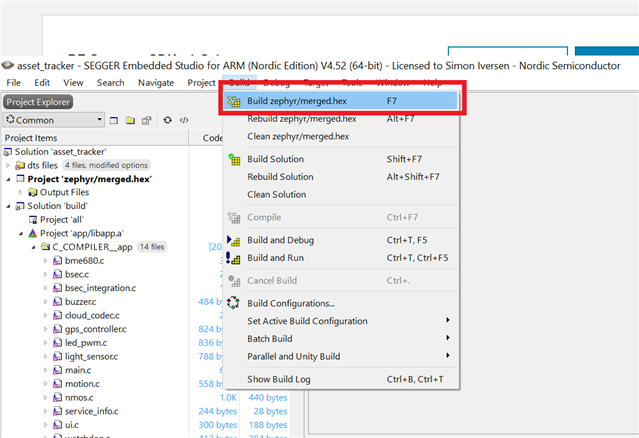Expand the Output Files folder
This screenshot has height=438, width=639.
[20, 192]
